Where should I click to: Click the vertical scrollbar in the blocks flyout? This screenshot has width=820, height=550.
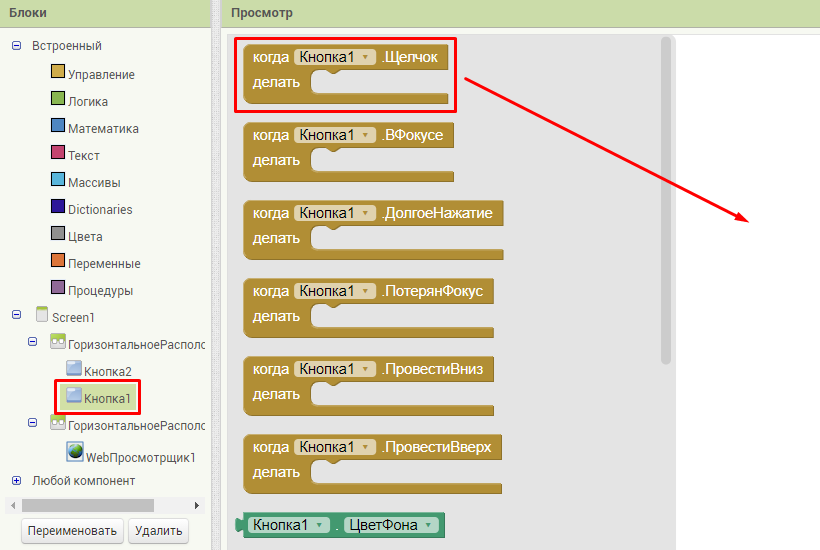coord(666,200)
